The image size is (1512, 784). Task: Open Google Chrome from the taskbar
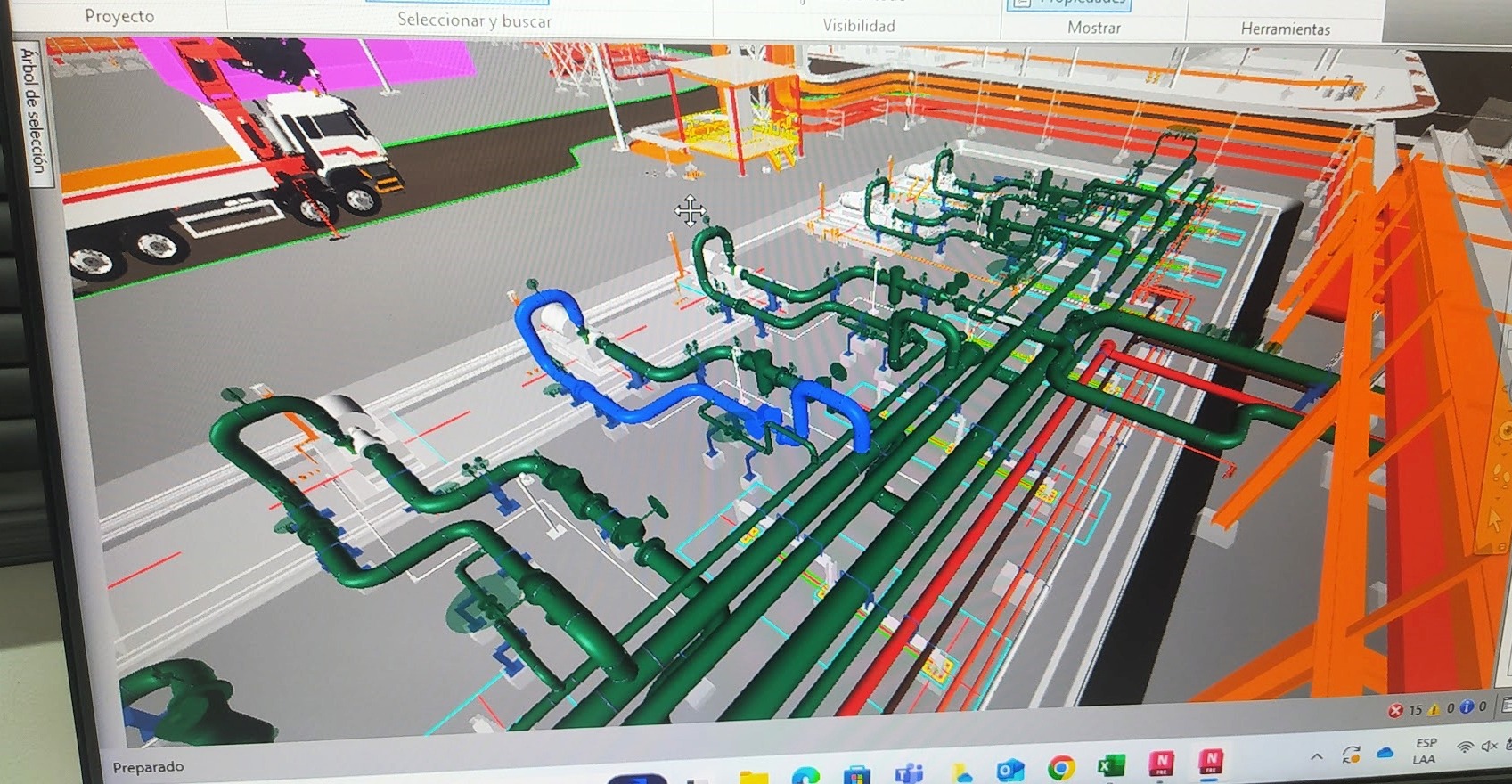(1060, 766)
